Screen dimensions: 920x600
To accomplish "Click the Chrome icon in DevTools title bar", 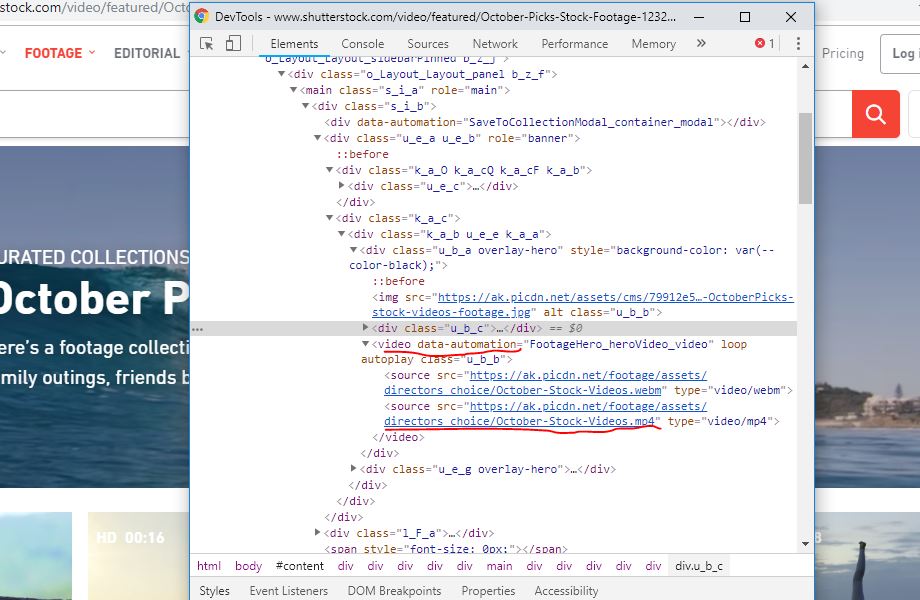I will 202,16.
